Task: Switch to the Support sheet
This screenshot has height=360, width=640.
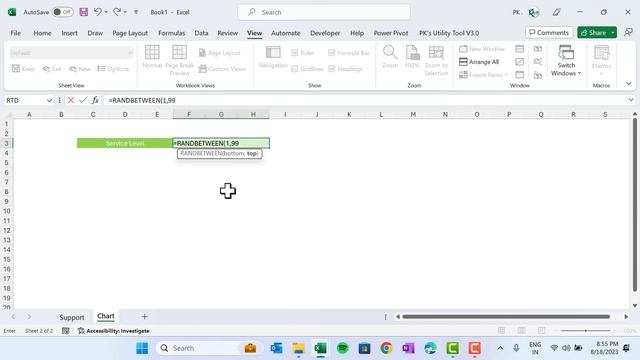Action: click(72, 317)
